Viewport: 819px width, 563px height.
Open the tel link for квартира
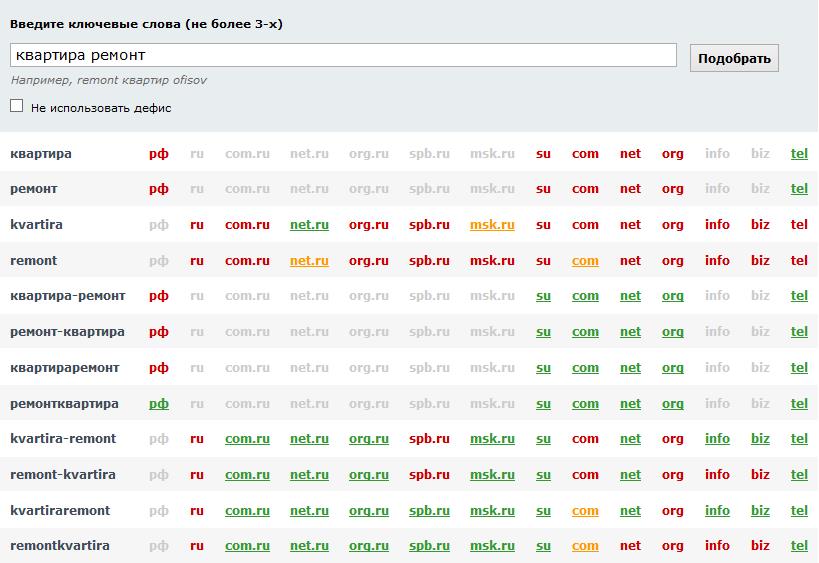coord(799,154)
